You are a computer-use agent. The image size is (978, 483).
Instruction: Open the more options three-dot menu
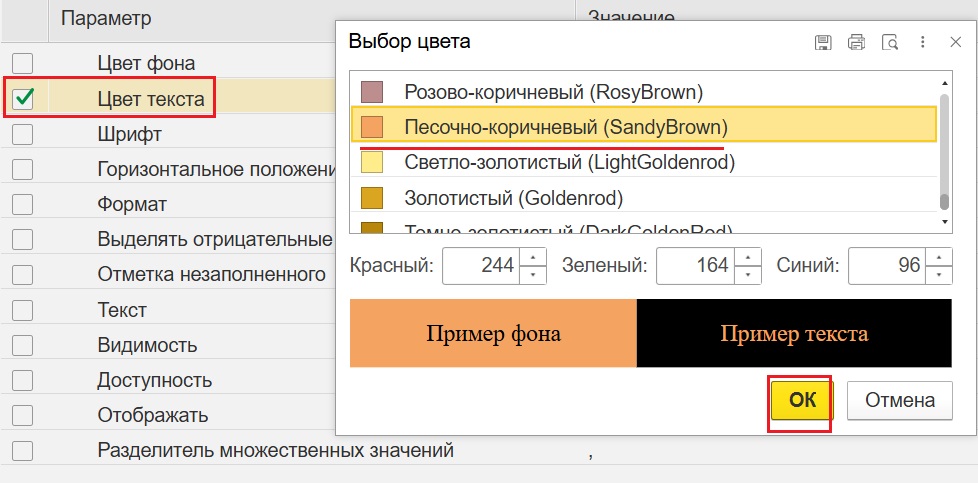(x=922, y=42)
